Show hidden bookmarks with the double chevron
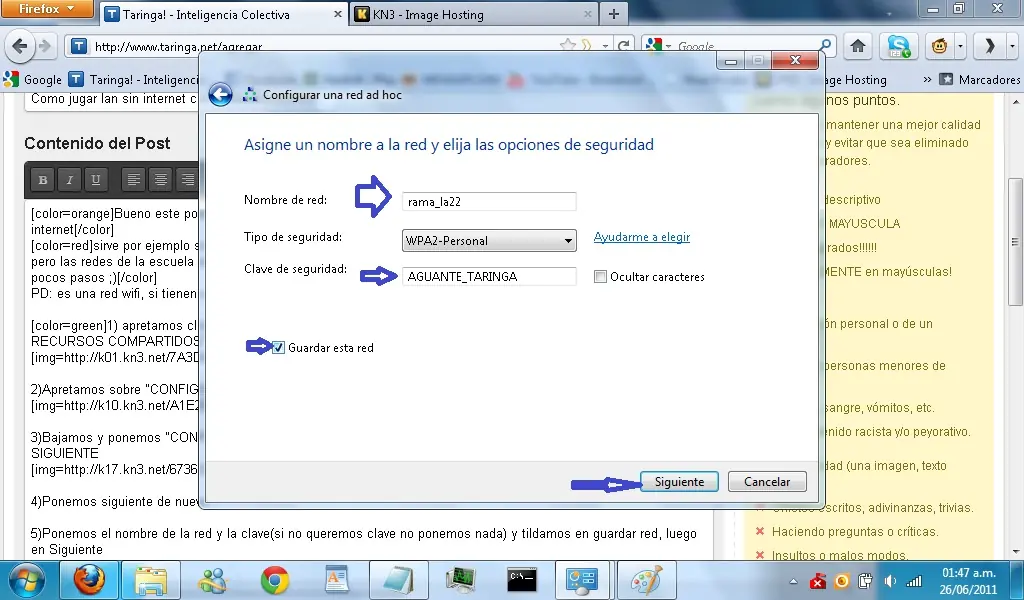This screenshot has width=1024, height=600. pos(927,80)
